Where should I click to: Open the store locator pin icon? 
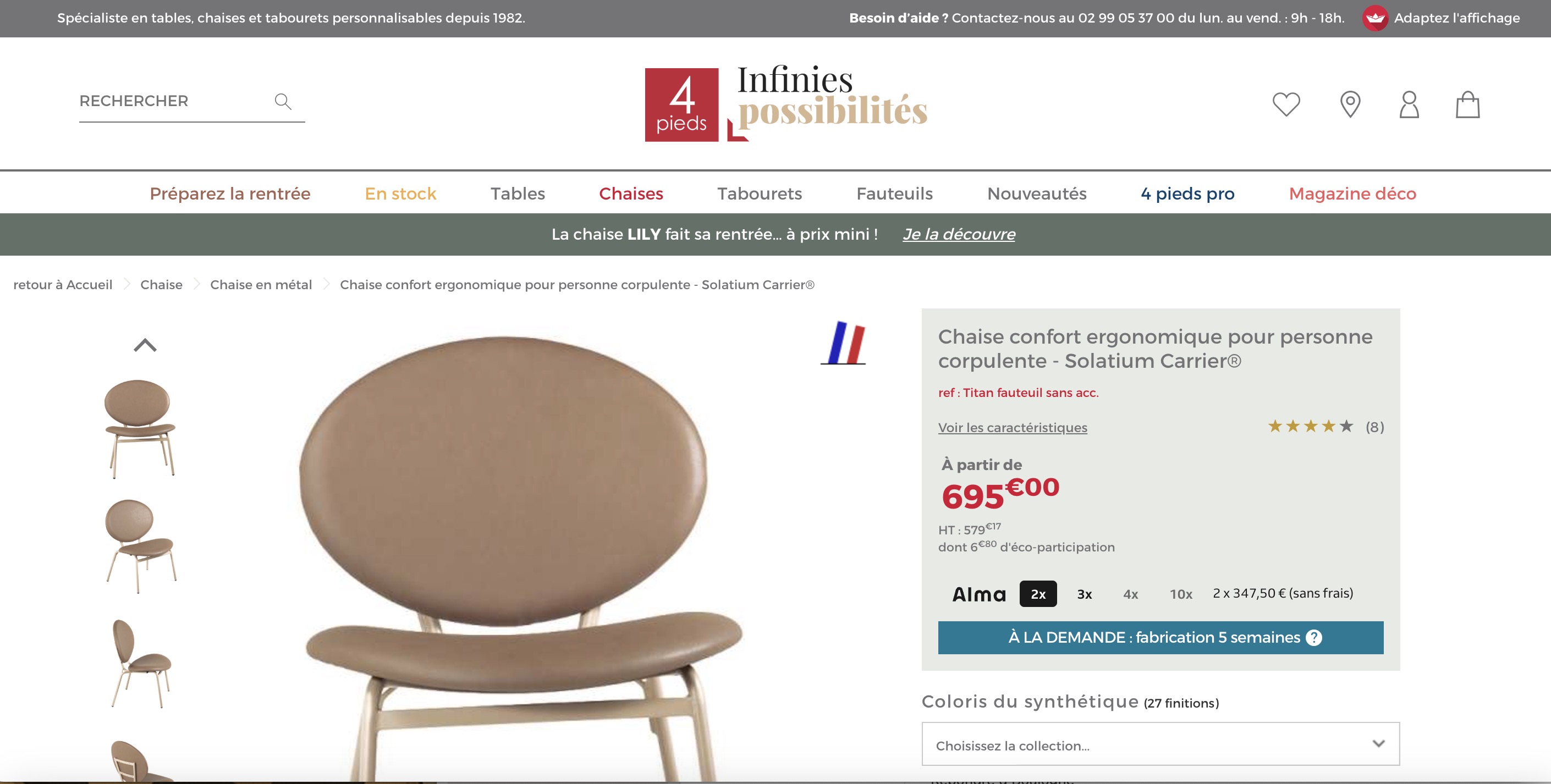[1350, 104]
